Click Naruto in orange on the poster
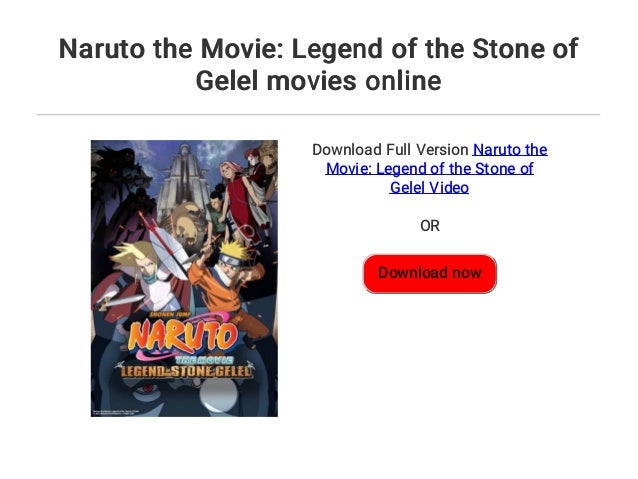638x479 pixels. [228, 285]
